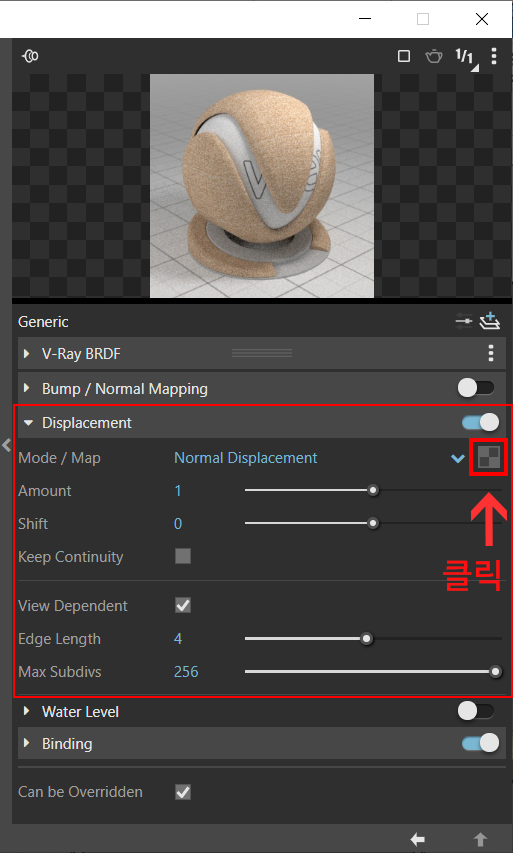Collapse the Displacement section

coord(28,423)
